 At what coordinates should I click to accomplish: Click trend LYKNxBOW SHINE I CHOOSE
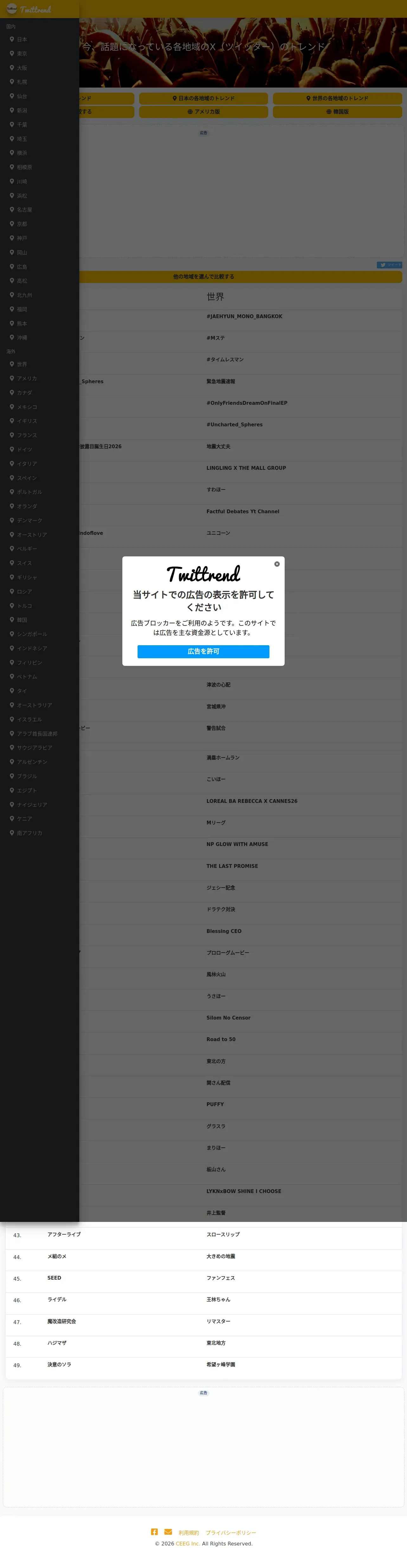[243, 1191]
